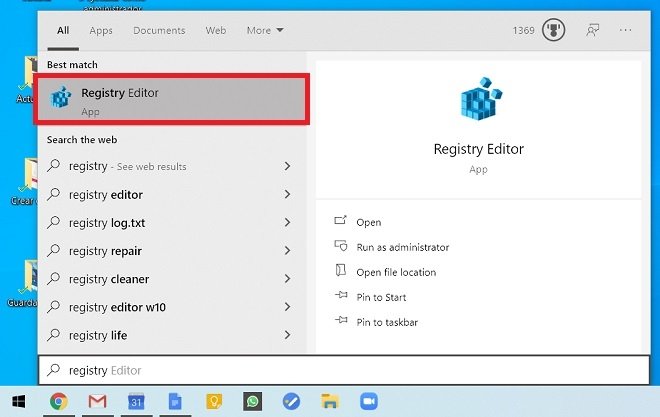
Task: Select the 'registry cleaner' suggestion
Action: point(171,279)
